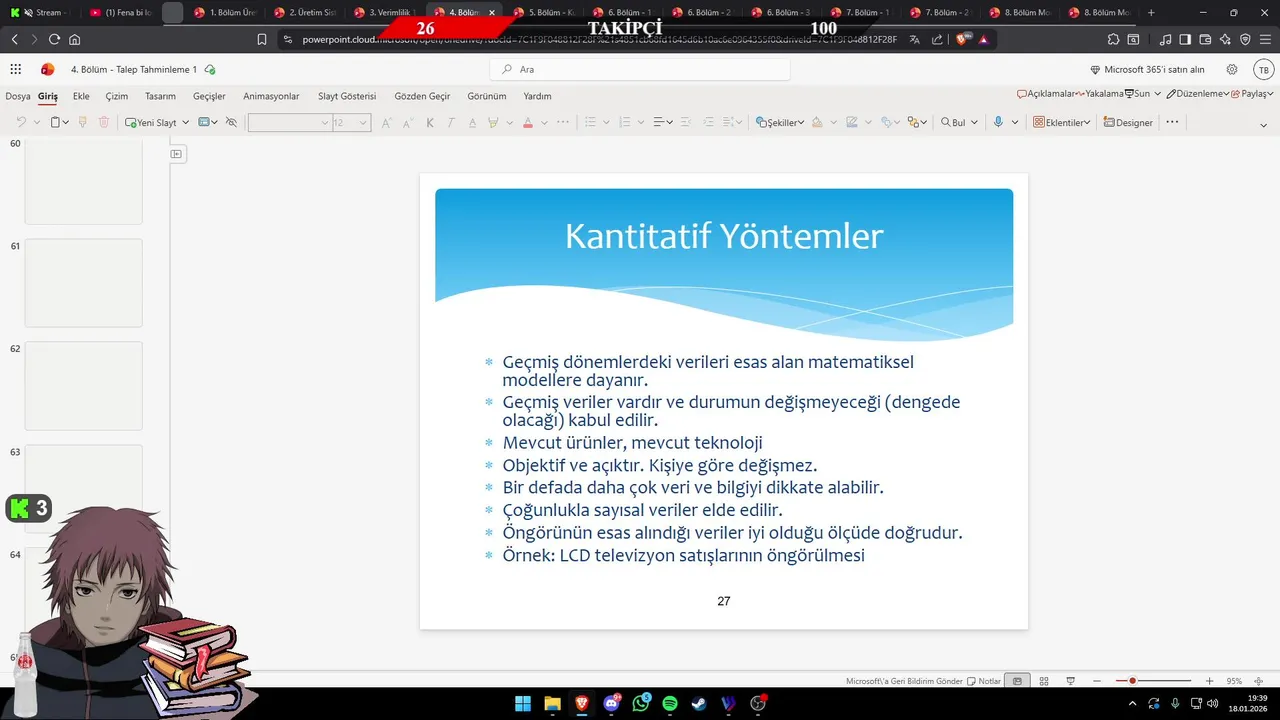Switch to the Animasyonlar tab
The image size is (1280, 720).
(x=271, y=96)
